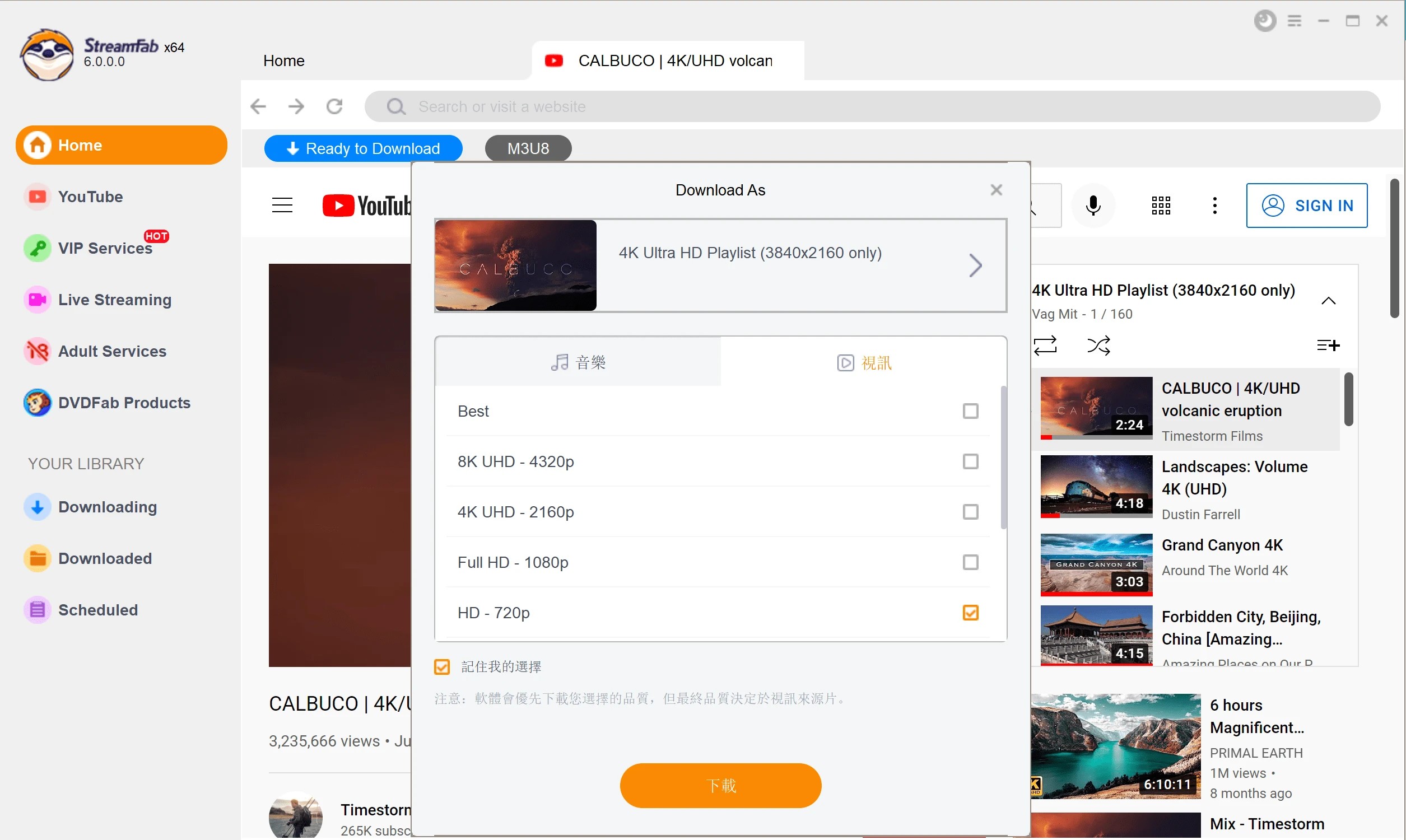Switch to the 視訊 video tab
Screen dimensions: 1406x840
tap(863, 362)
